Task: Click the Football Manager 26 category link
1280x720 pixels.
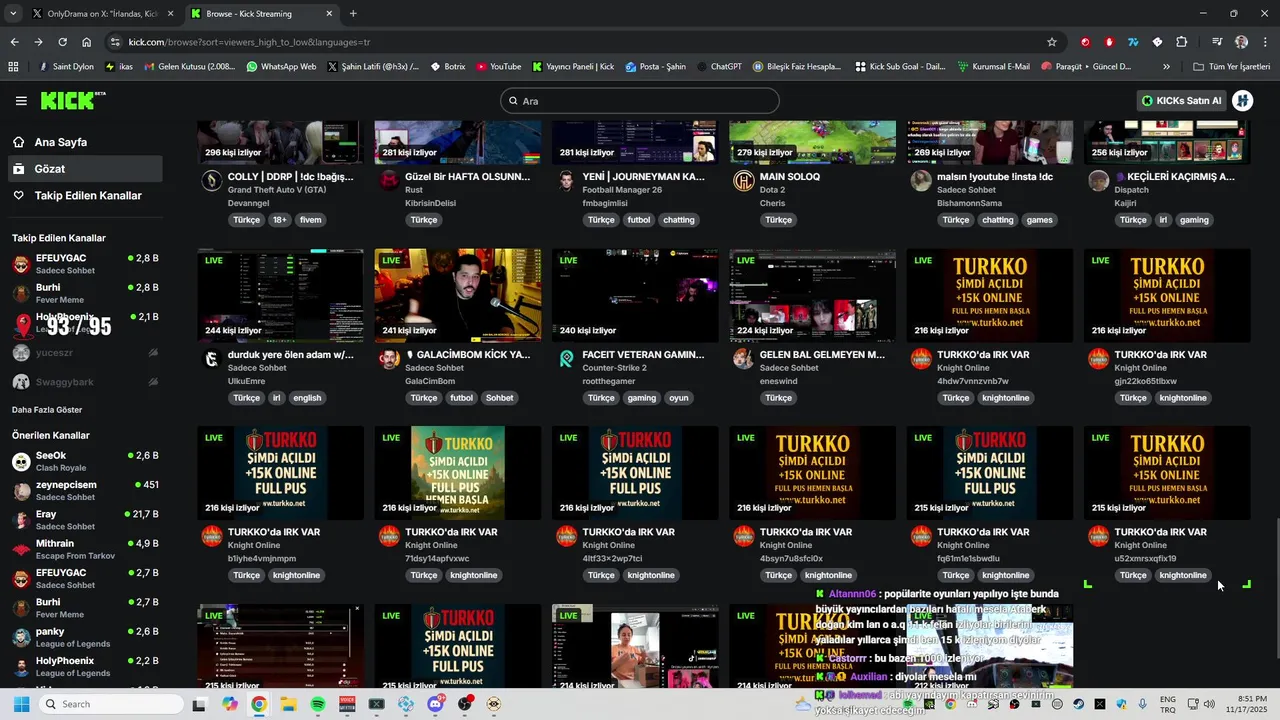Action: (x=622, y=190)
